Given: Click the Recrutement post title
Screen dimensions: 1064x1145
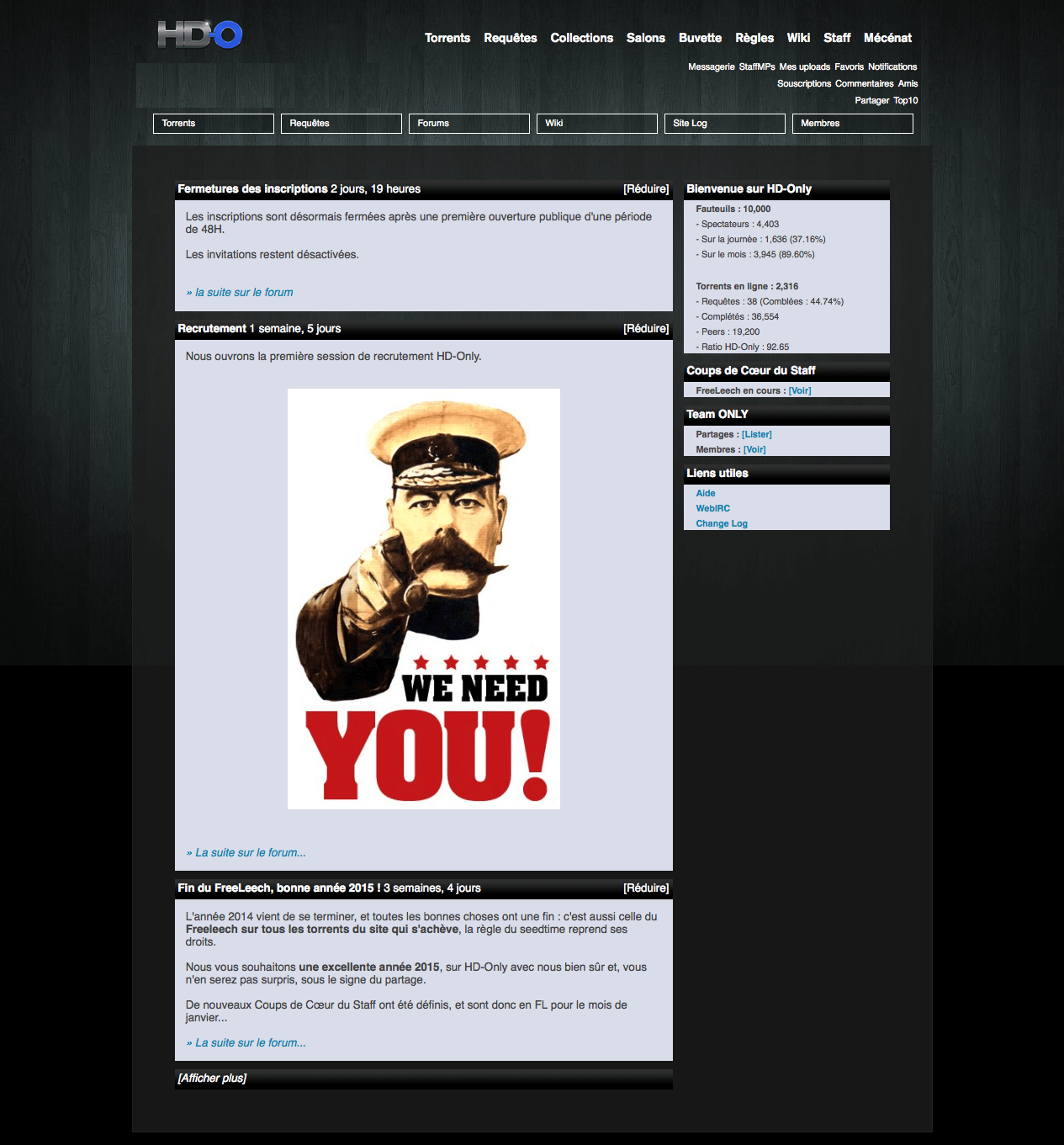Looking at the screenshot, I should [x=212, y=329].
